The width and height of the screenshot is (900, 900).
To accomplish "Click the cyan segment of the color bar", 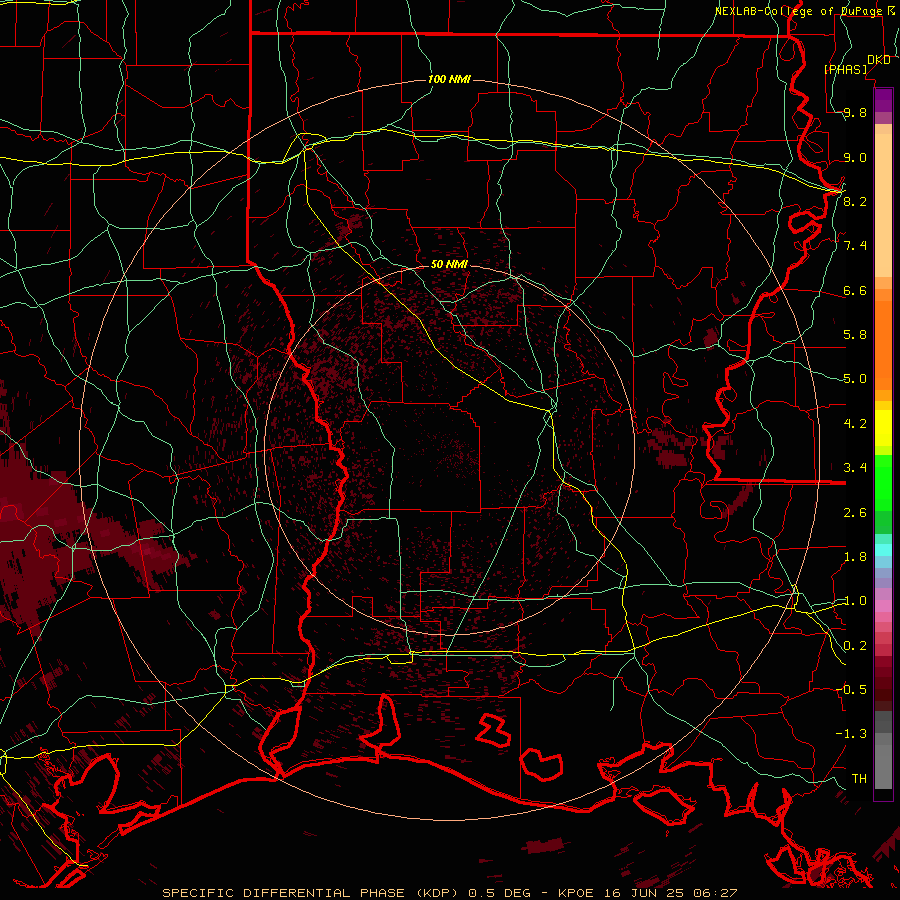I will pyautogui.click(x=883, y=550).
